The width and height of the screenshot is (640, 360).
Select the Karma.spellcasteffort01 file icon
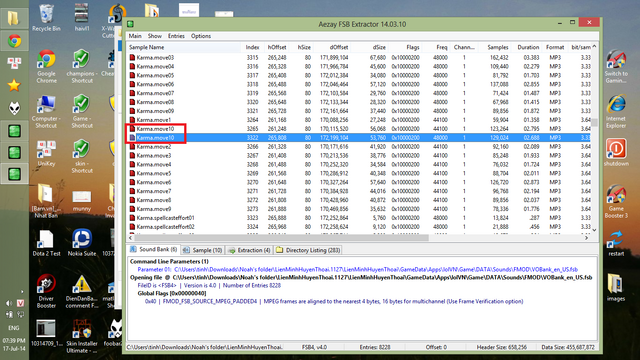pos(132,218)
